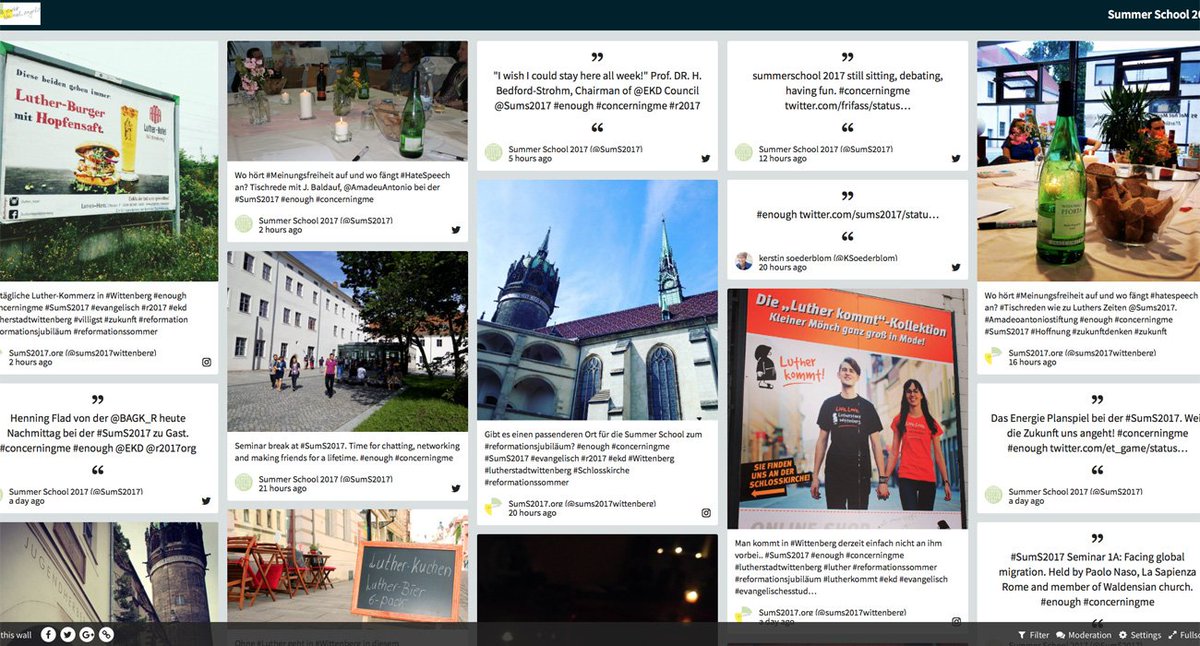
Task: Open the Jugendherberge tower photo
Action: tap(108, 573)
